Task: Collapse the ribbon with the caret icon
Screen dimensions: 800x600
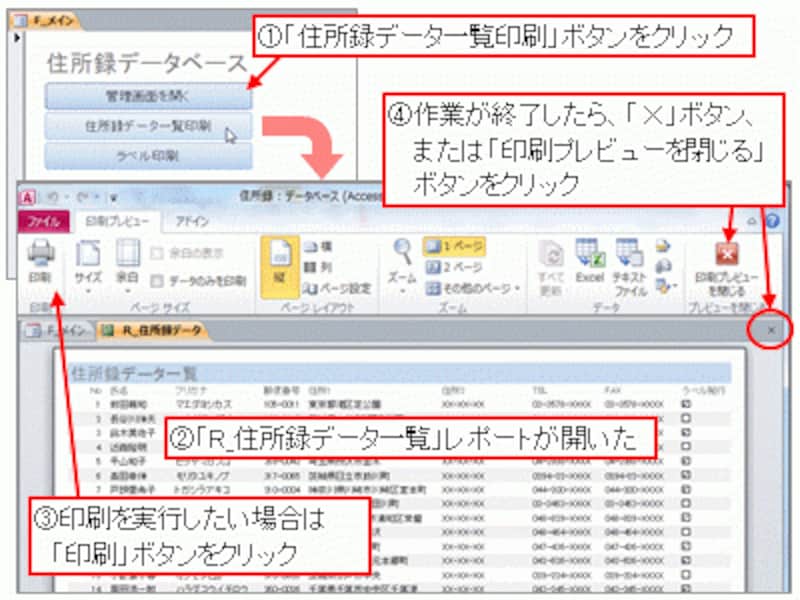Action: 752,221
